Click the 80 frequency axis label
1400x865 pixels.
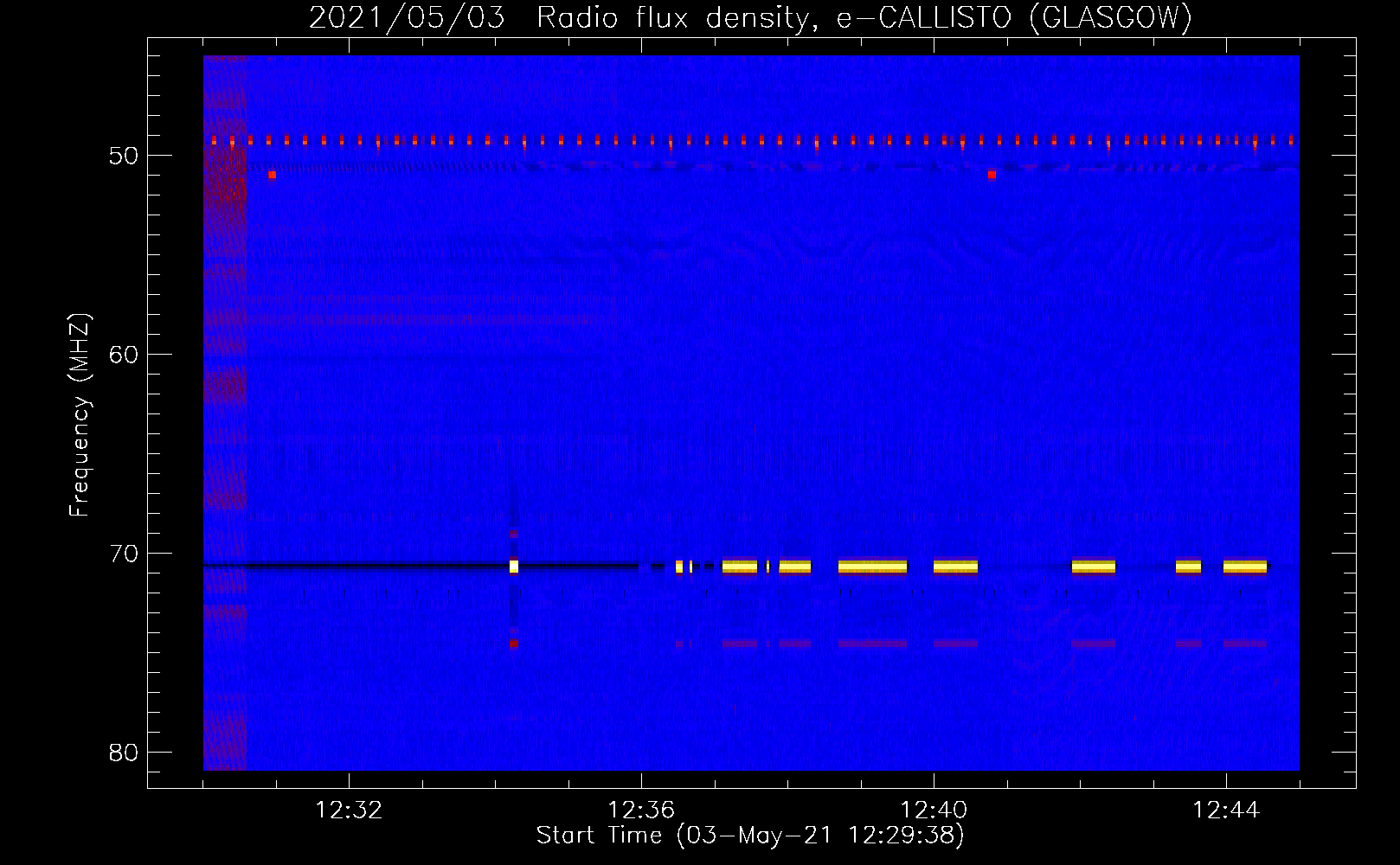(x=124, y=753)
